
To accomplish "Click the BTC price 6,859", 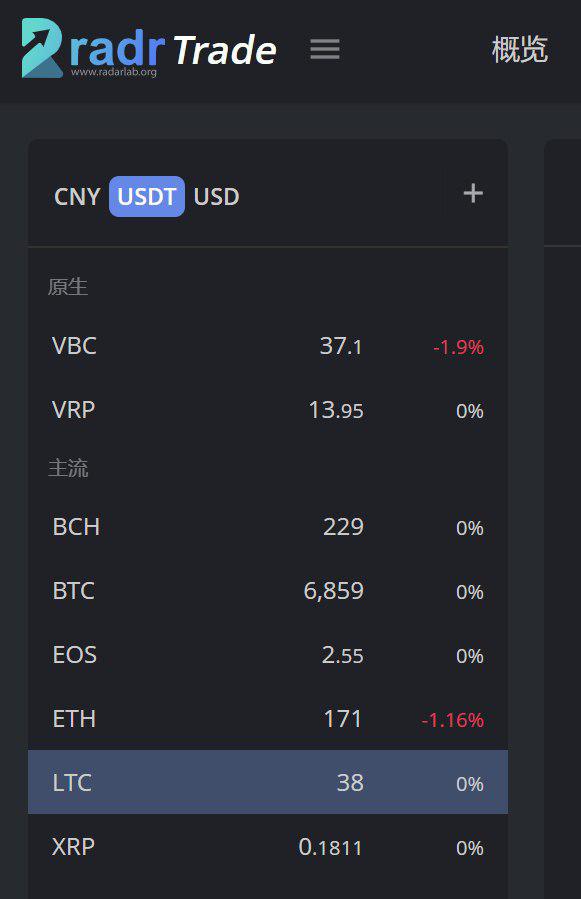I will click(333, 591).
